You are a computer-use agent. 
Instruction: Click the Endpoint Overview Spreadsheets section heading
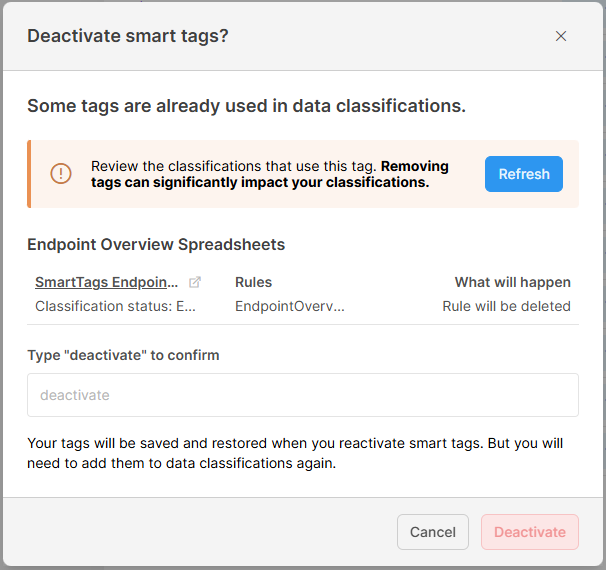(156, 244)
